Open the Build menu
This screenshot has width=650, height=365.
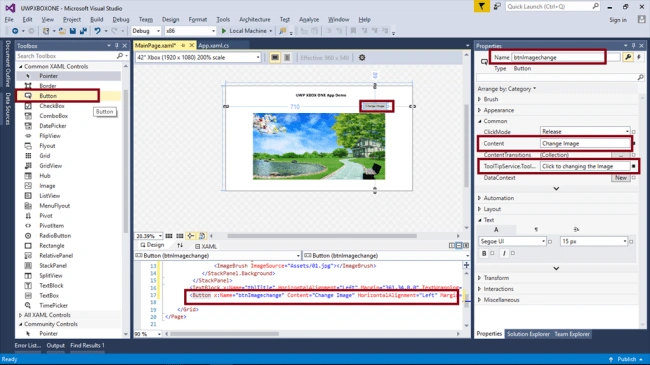coord(97,19)
